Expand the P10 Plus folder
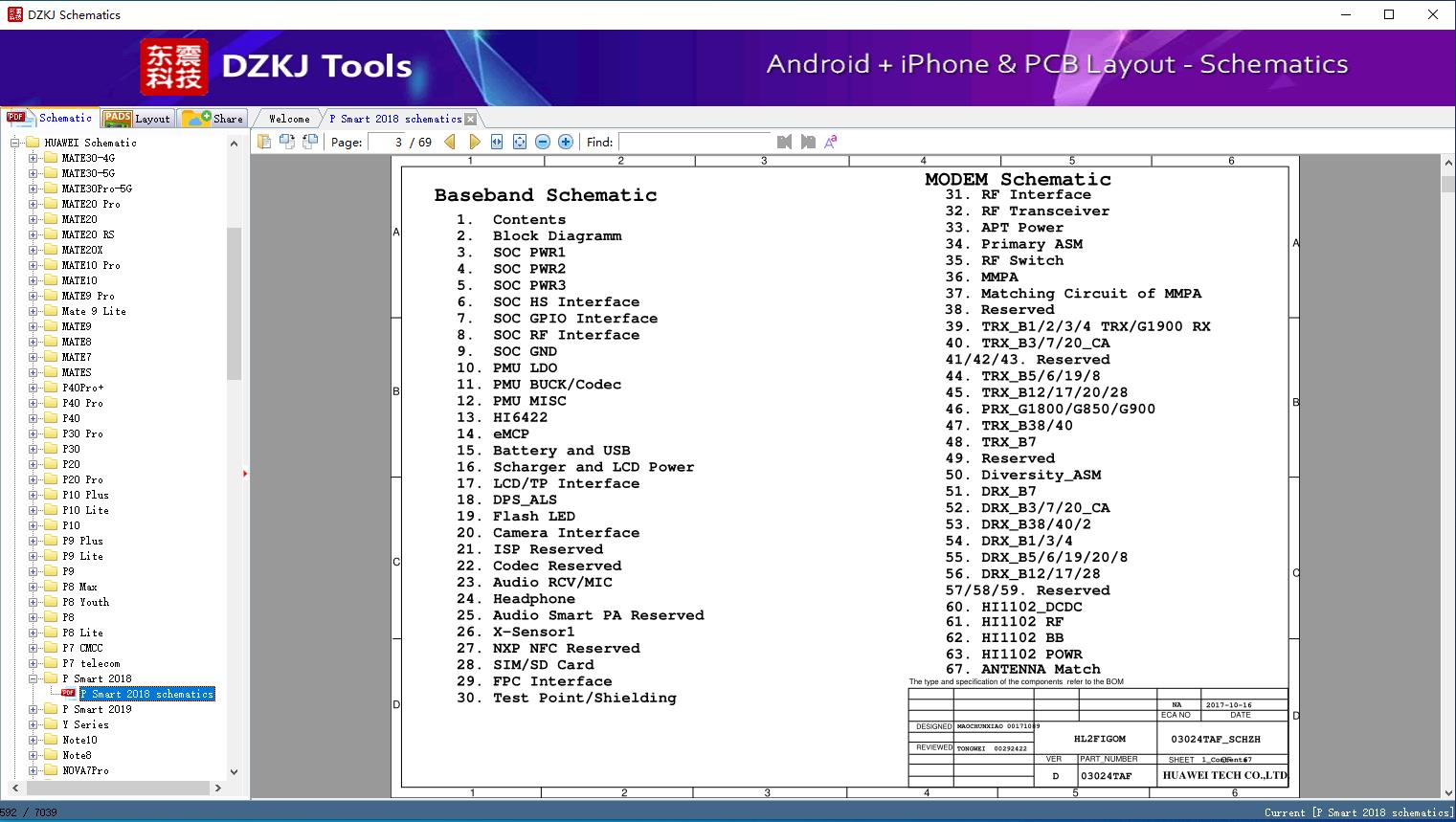Image resolution: width=1456 pixels, height=822 pixels. (33, 495)
